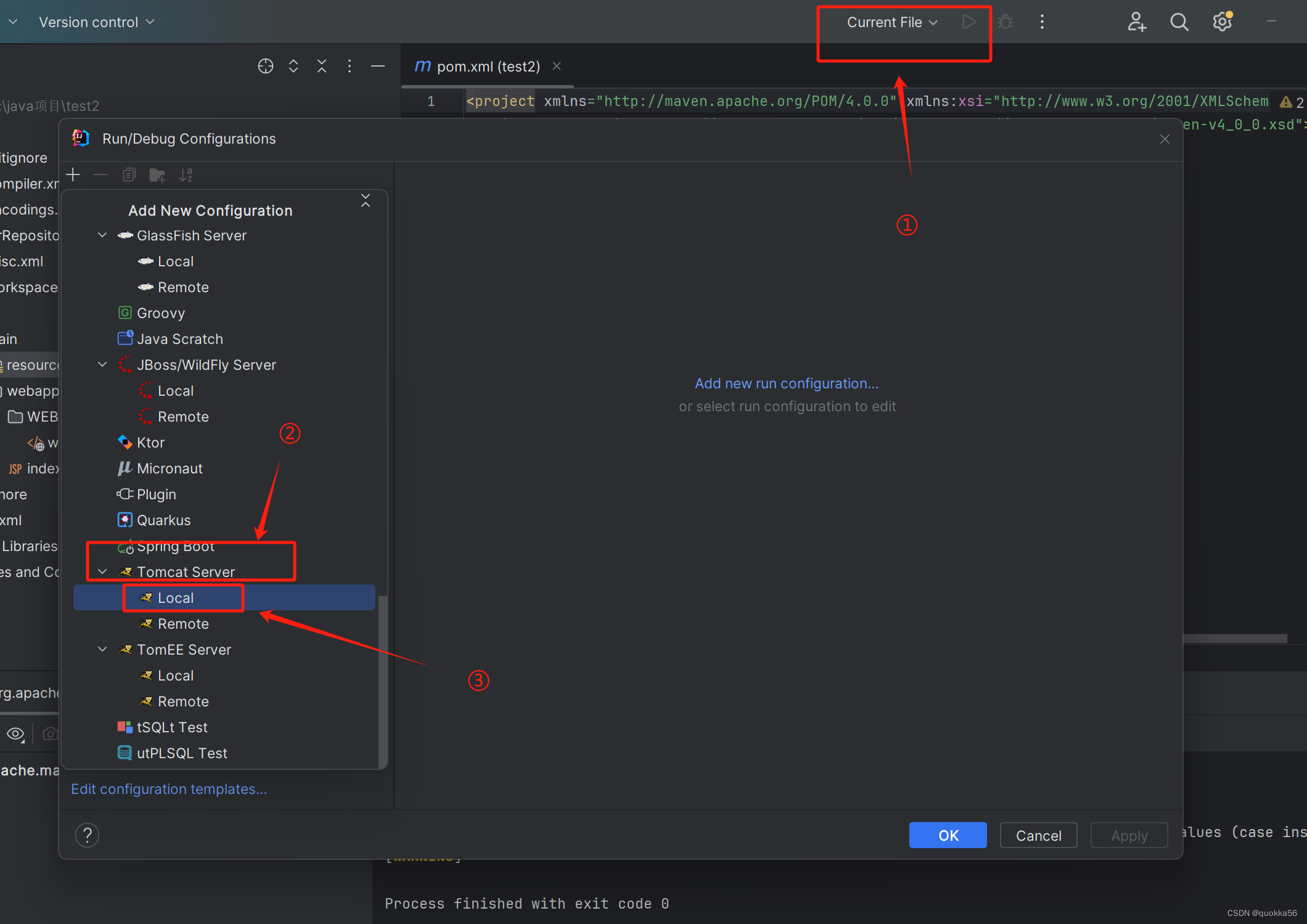Open Code With Me user icon
This screenshot has width=1307, height=924.
click(1136, 22)
